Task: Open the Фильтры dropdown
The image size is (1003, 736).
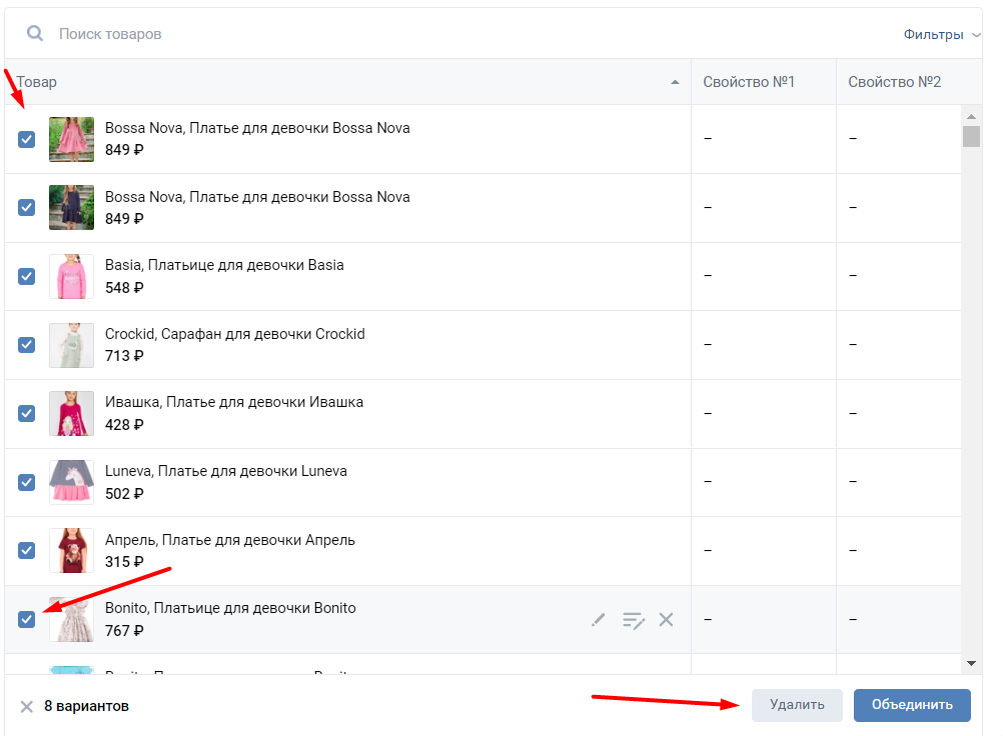Action: click(x=942, y=34)
